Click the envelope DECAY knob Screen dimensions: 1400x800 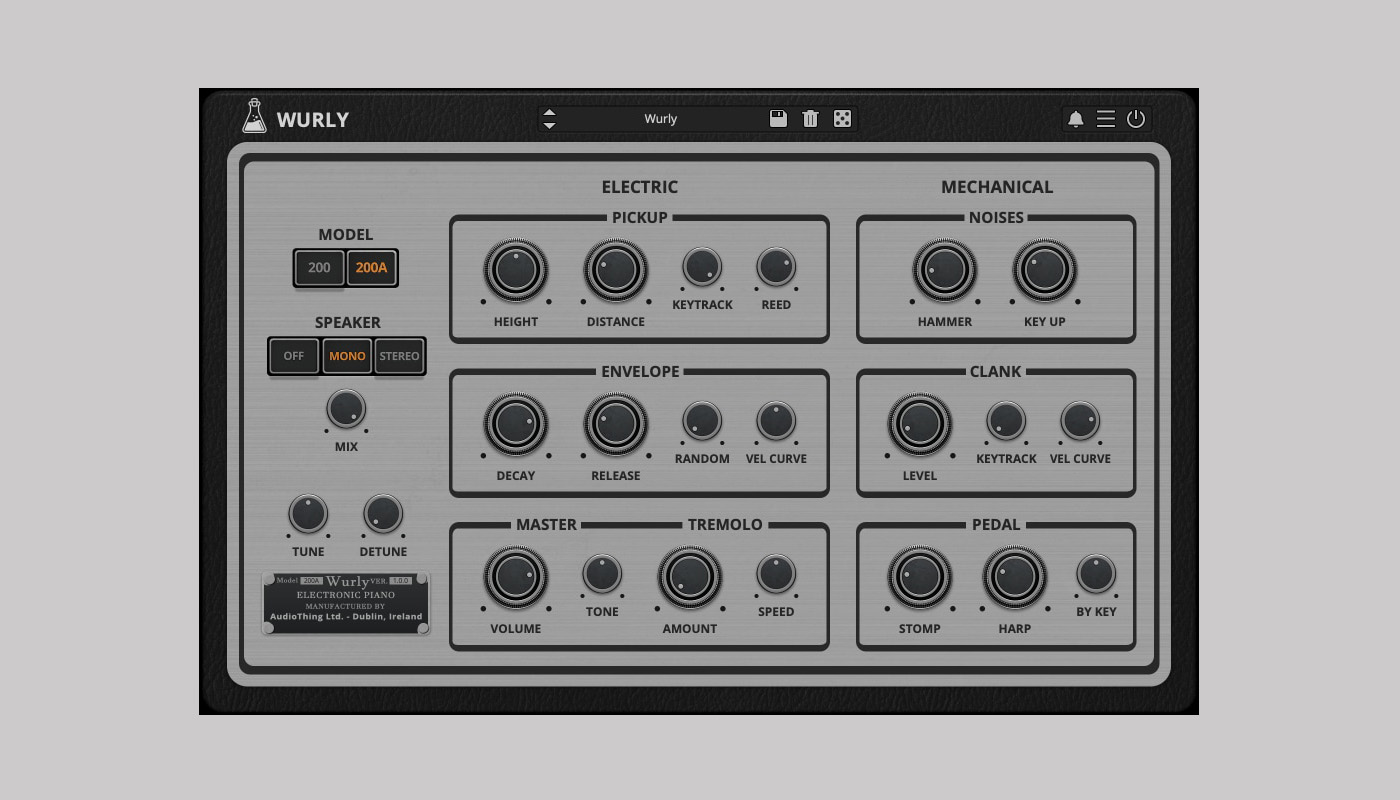tap(516, 424)
